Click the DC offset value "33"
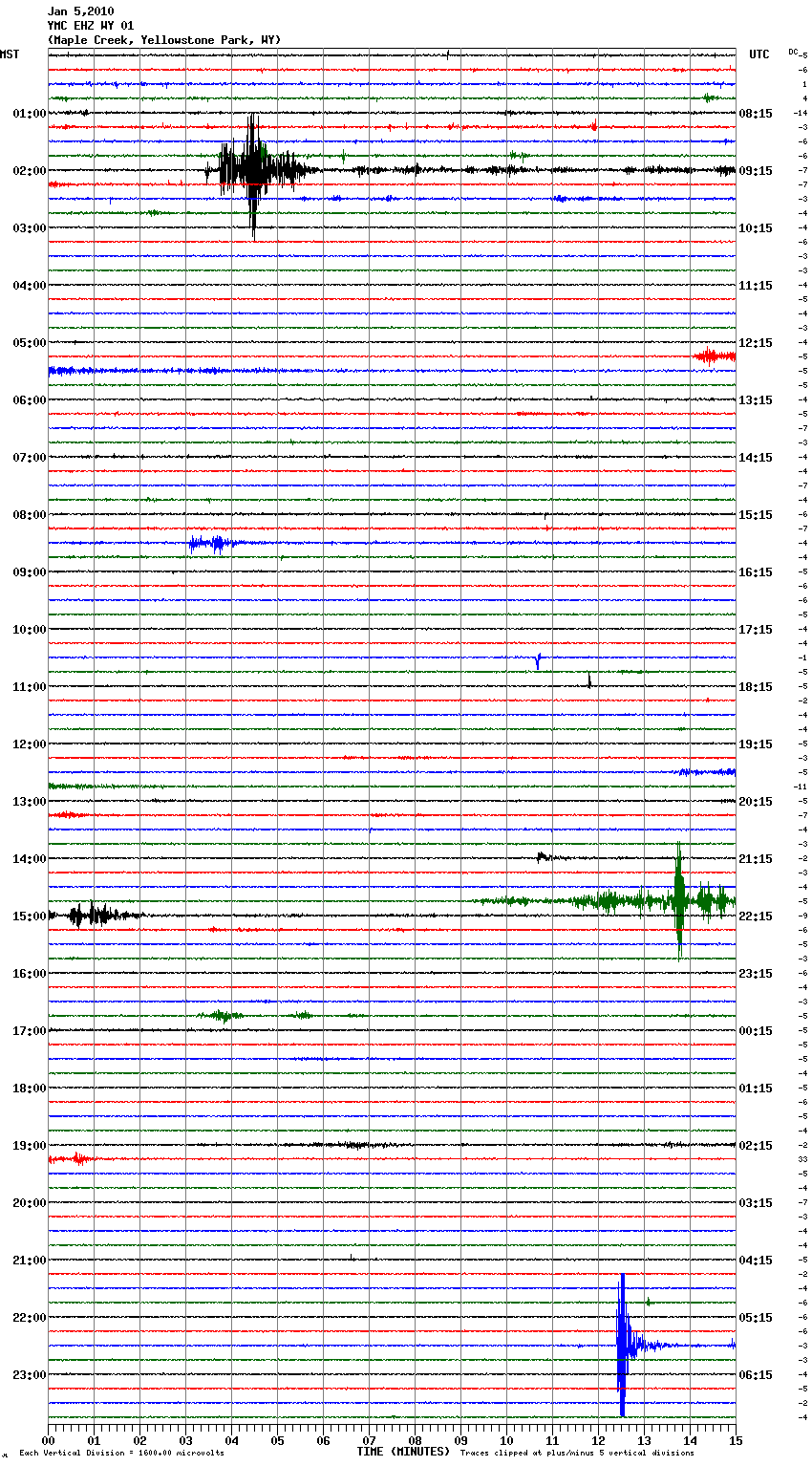Viewport: 812px width, 1466px height. 802,1159
